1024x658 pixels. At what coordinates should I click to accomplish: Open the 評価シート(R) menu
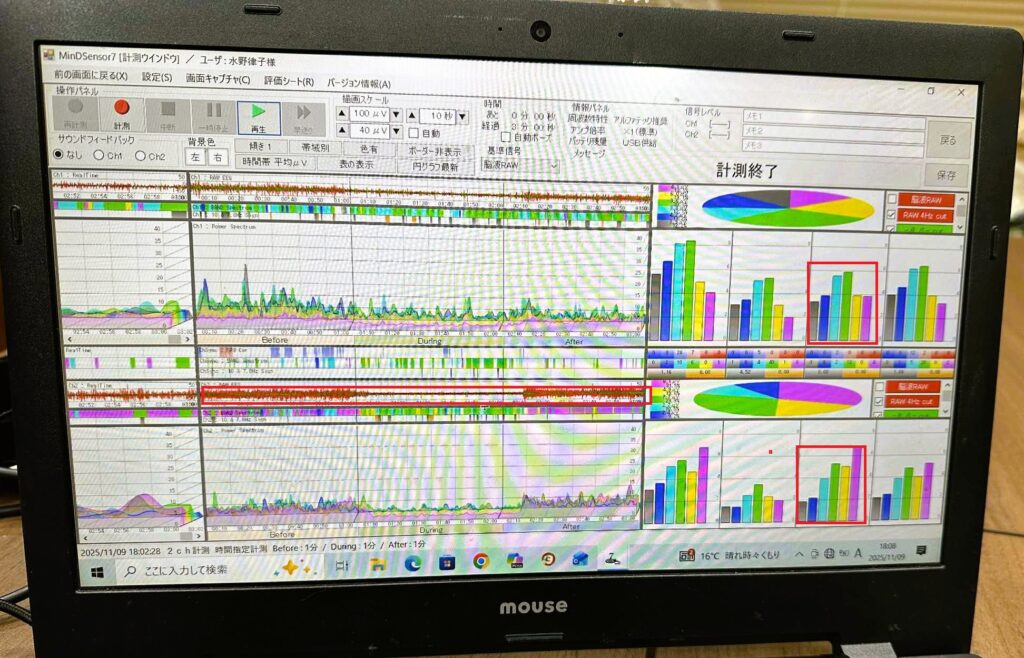[x=288, y=82]
